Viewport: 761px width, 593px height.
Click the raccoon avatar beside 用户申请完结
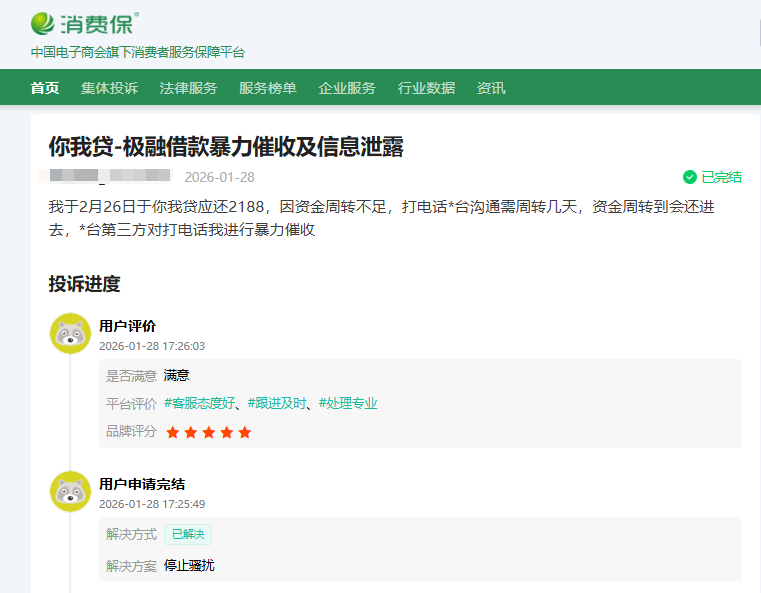[x=70, y=491]
